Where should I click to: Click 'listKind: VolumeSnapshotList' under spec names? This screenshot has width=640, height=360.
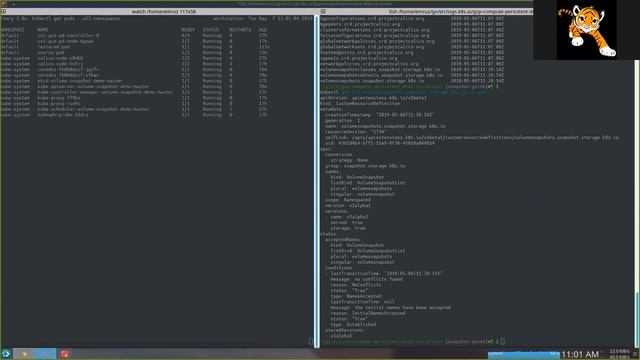click(368, 183)
